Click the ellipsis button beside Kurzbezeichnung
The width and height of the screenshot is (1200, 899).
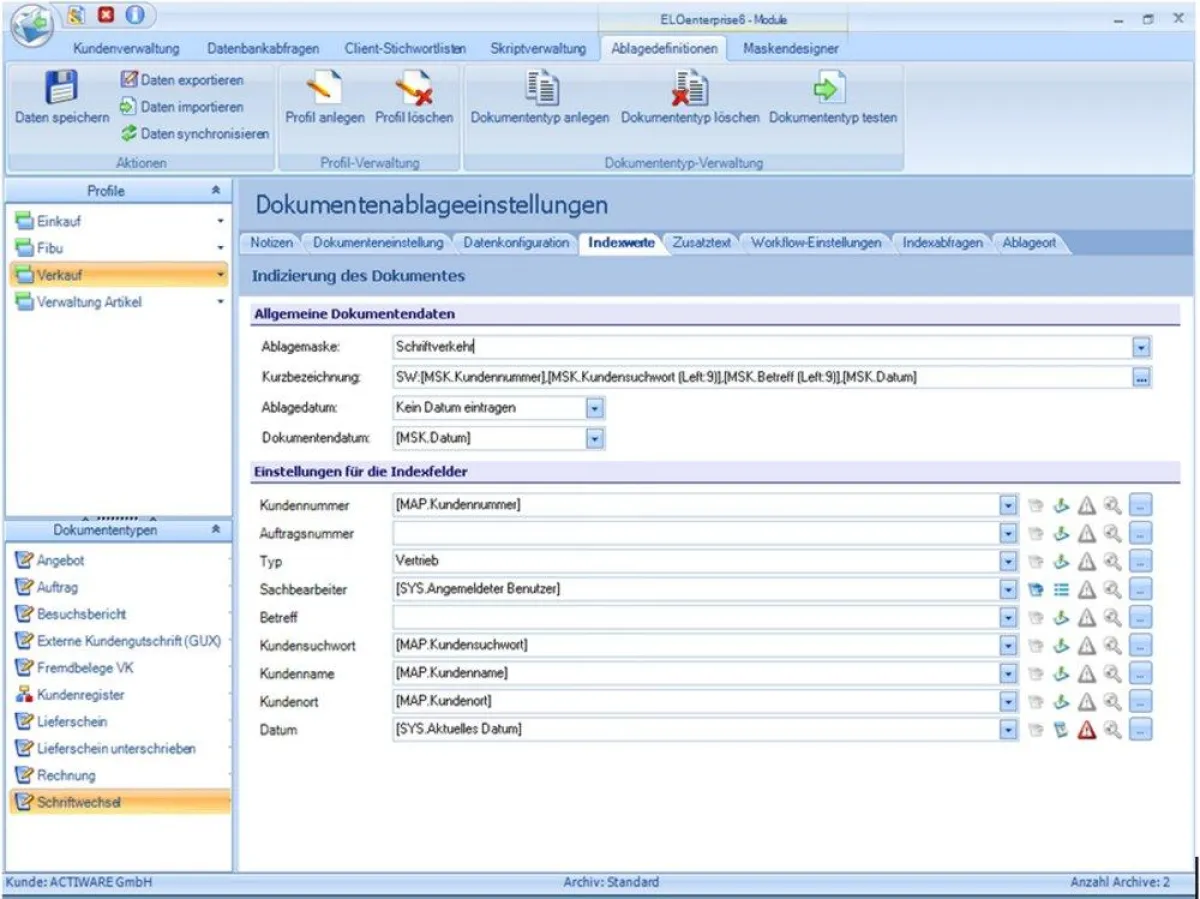pos(1142,378)
